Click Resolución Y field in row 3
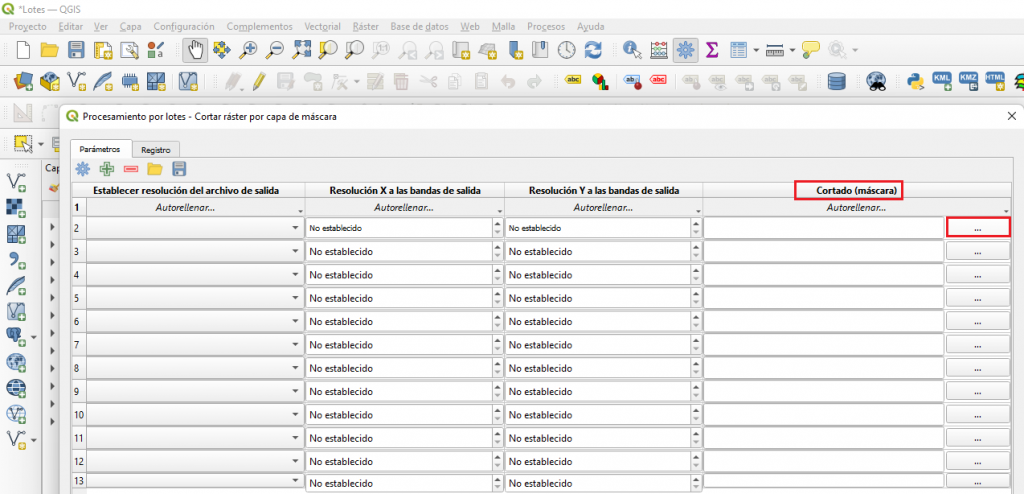This screenshot has width=1024, height=494. pyautogui.click(x=597, y=251)
